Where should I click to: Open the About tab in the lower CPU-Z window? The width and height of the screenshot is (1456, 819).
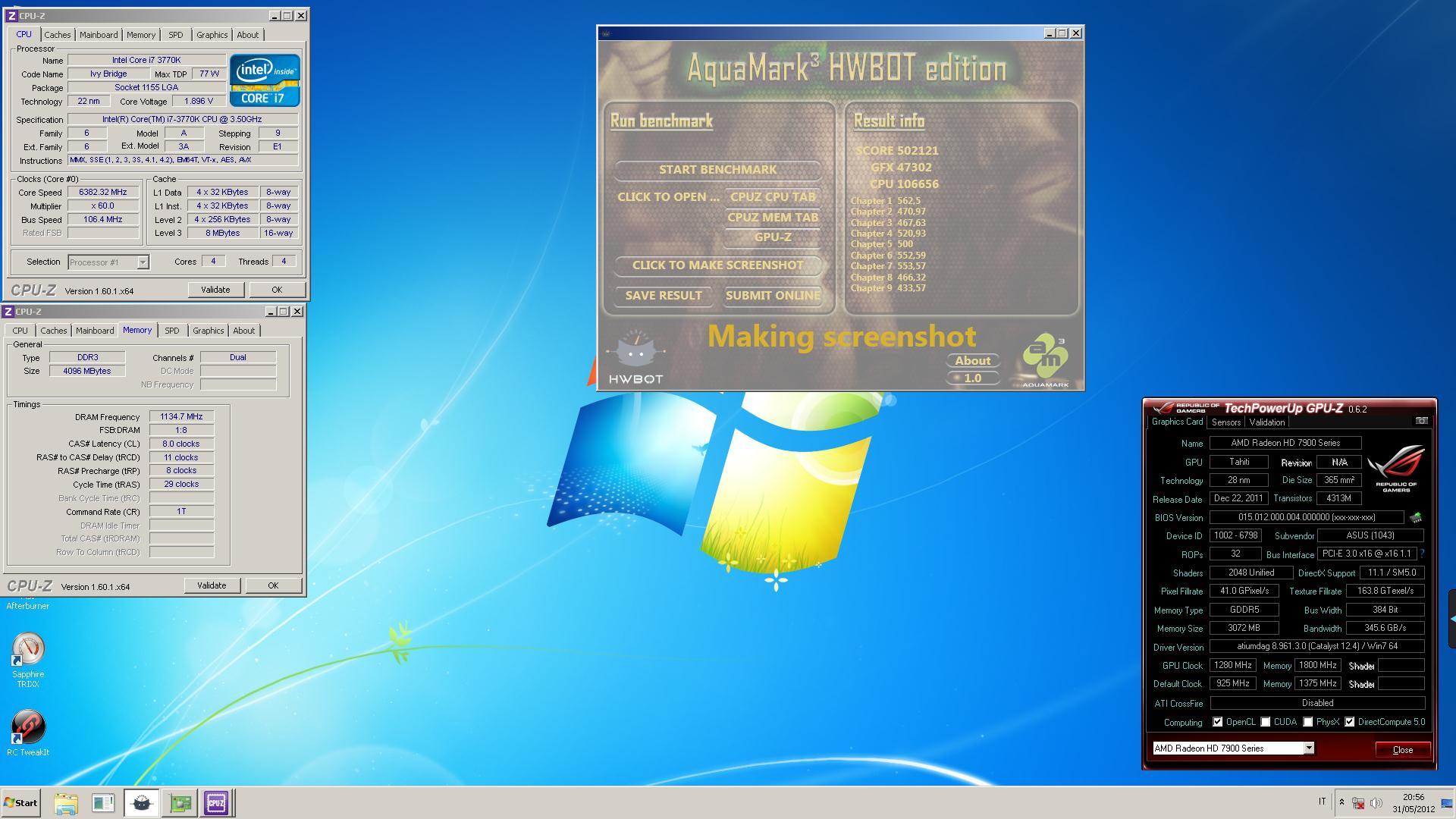click(243, 331)
